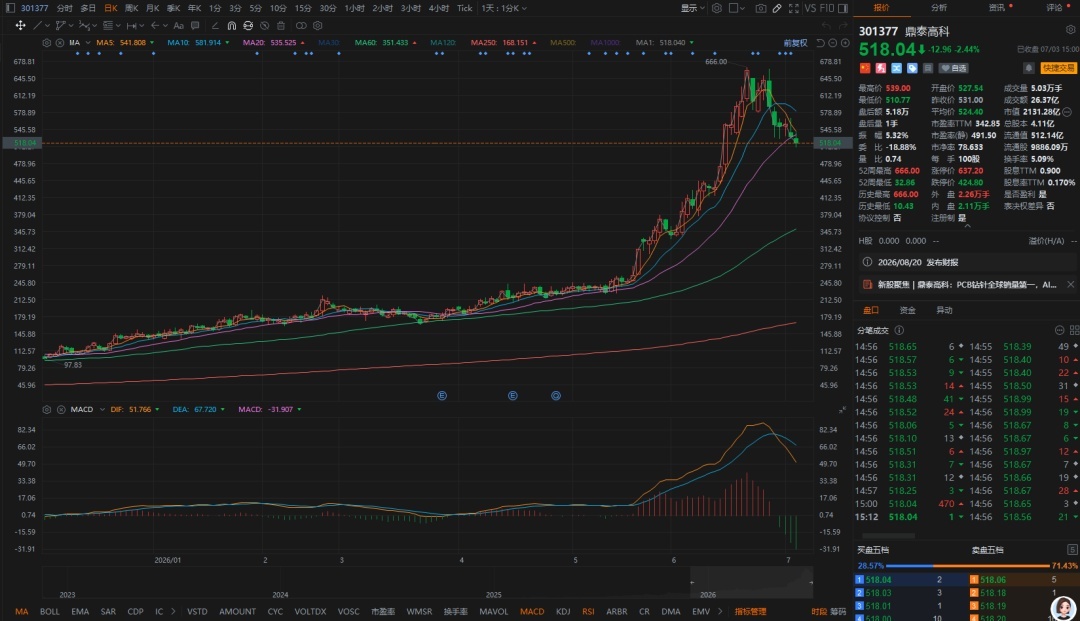This screenshot has width=1080, height=621.
Task: Zoom in chart with plus circle icon
Action: 845,43
